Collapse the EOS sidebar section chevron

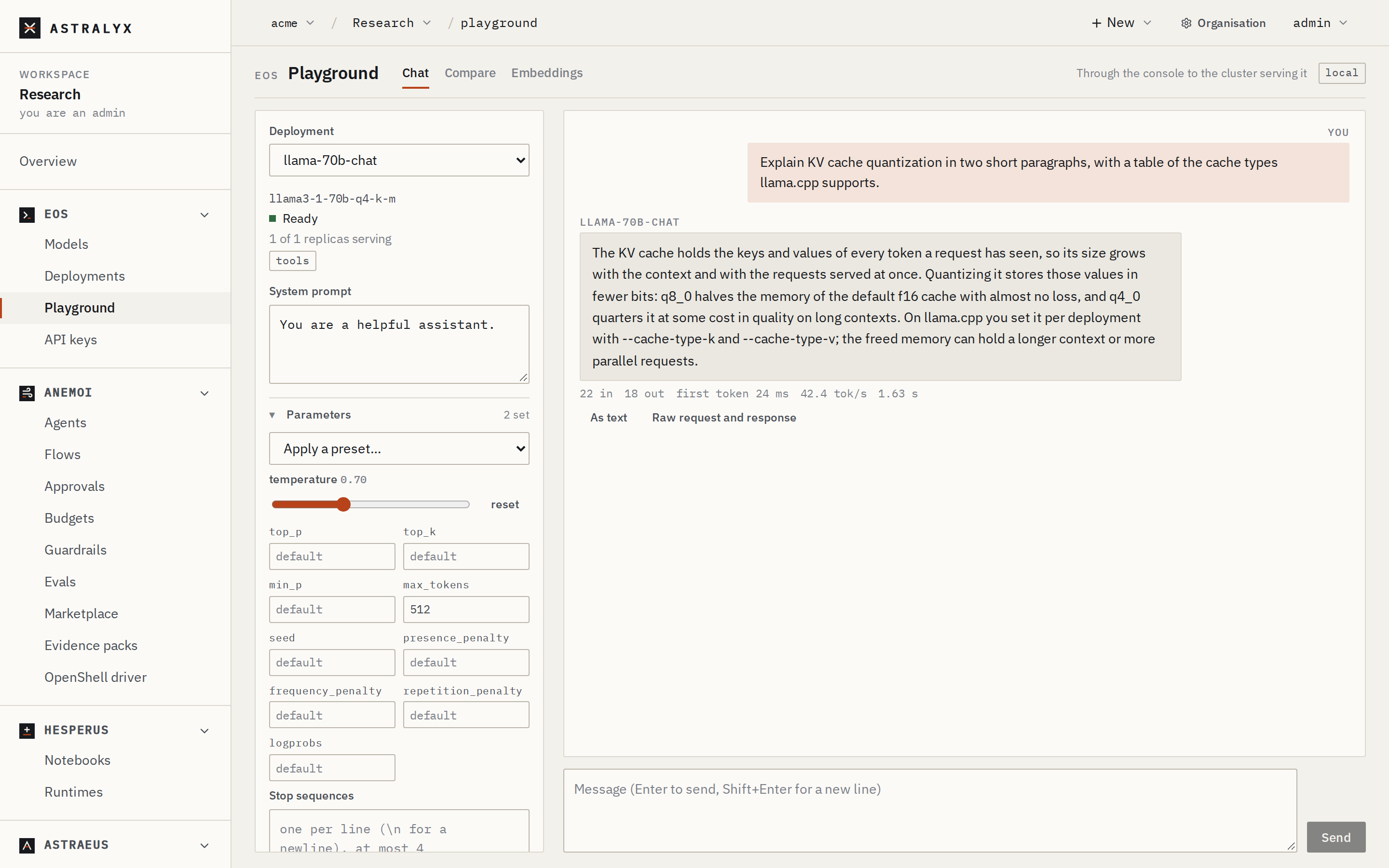pos(204,215)
